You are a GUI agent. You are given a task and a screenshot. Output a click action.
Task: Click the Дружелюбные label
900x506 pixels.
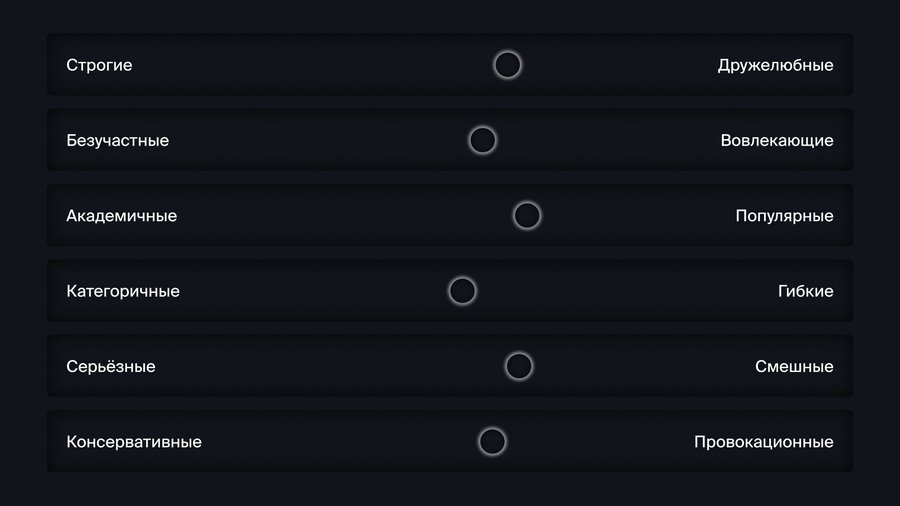[x=775, y=65]
